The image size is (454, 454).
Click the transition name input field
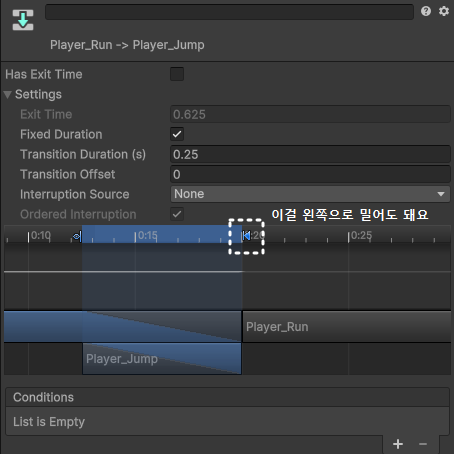[229, 12]
